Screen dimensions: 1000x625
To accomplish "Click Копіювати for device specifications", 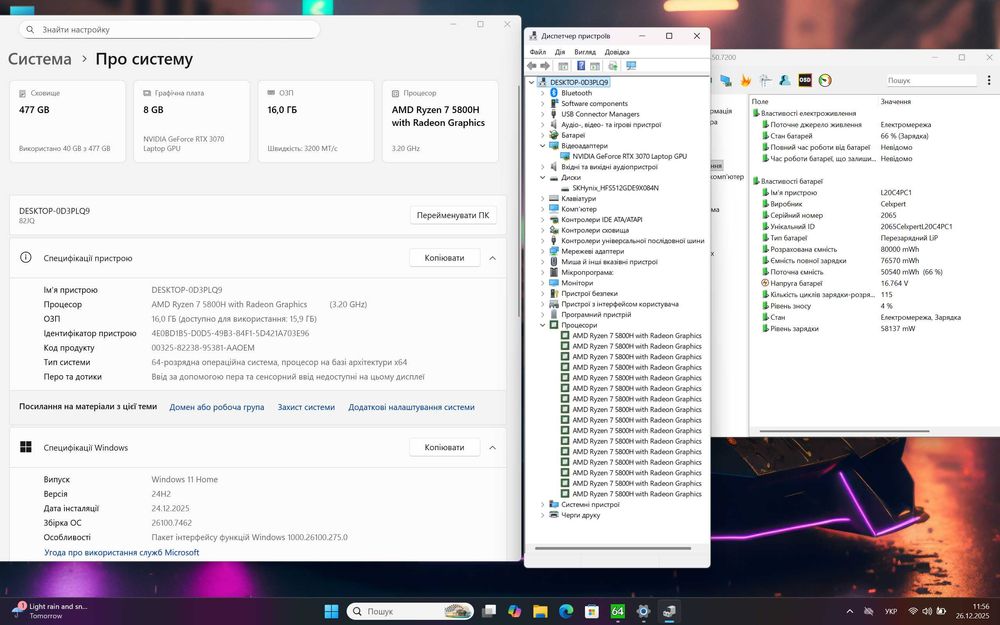I will coord(445,258).
